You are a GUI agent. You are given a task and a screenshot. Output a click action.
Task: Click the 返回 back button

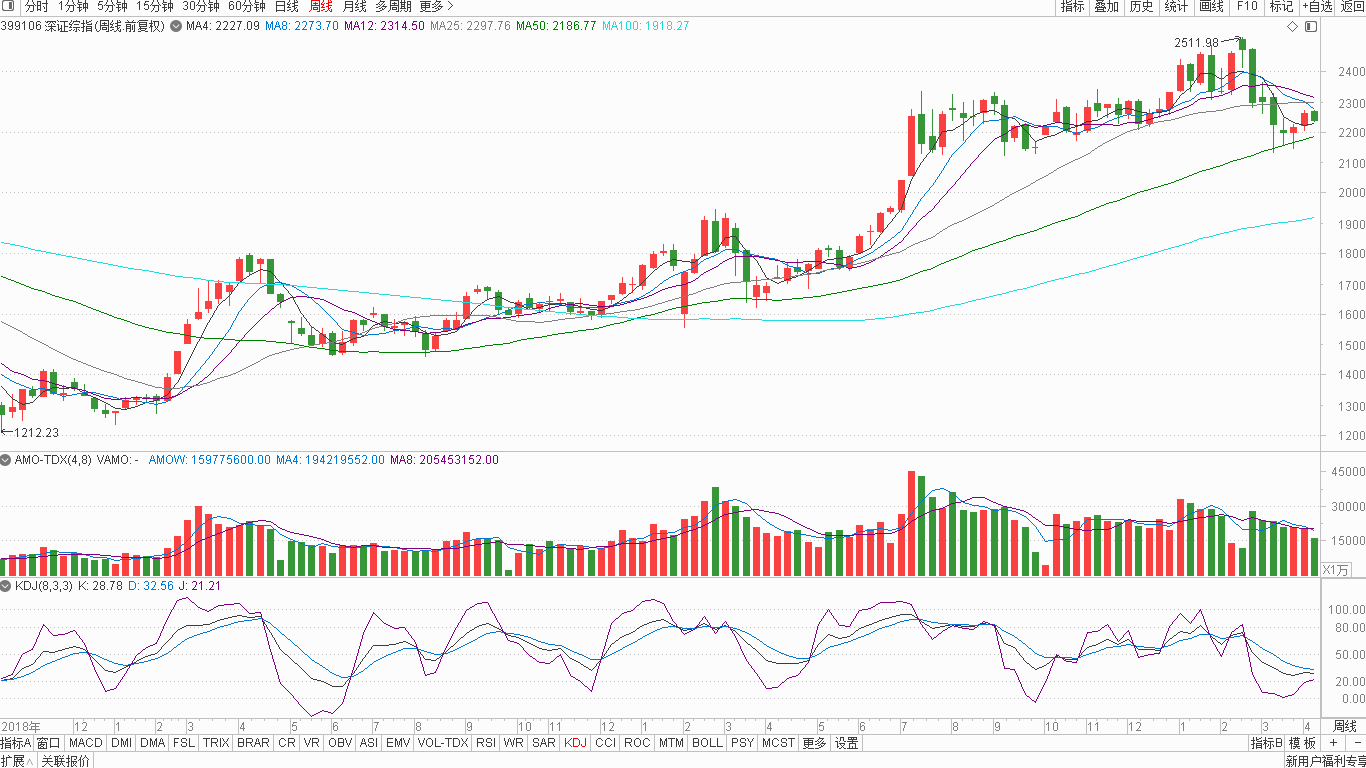tap(1352, 7)
